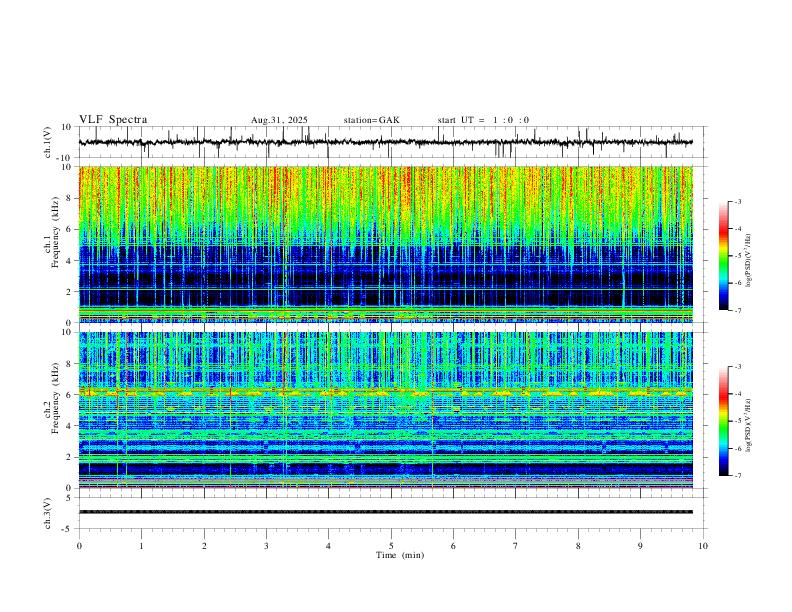Click the ch.2 spectrogram color scale bar
Image resolution: width=792 pixels, height=612 pixels.
[x=723, y=421]
